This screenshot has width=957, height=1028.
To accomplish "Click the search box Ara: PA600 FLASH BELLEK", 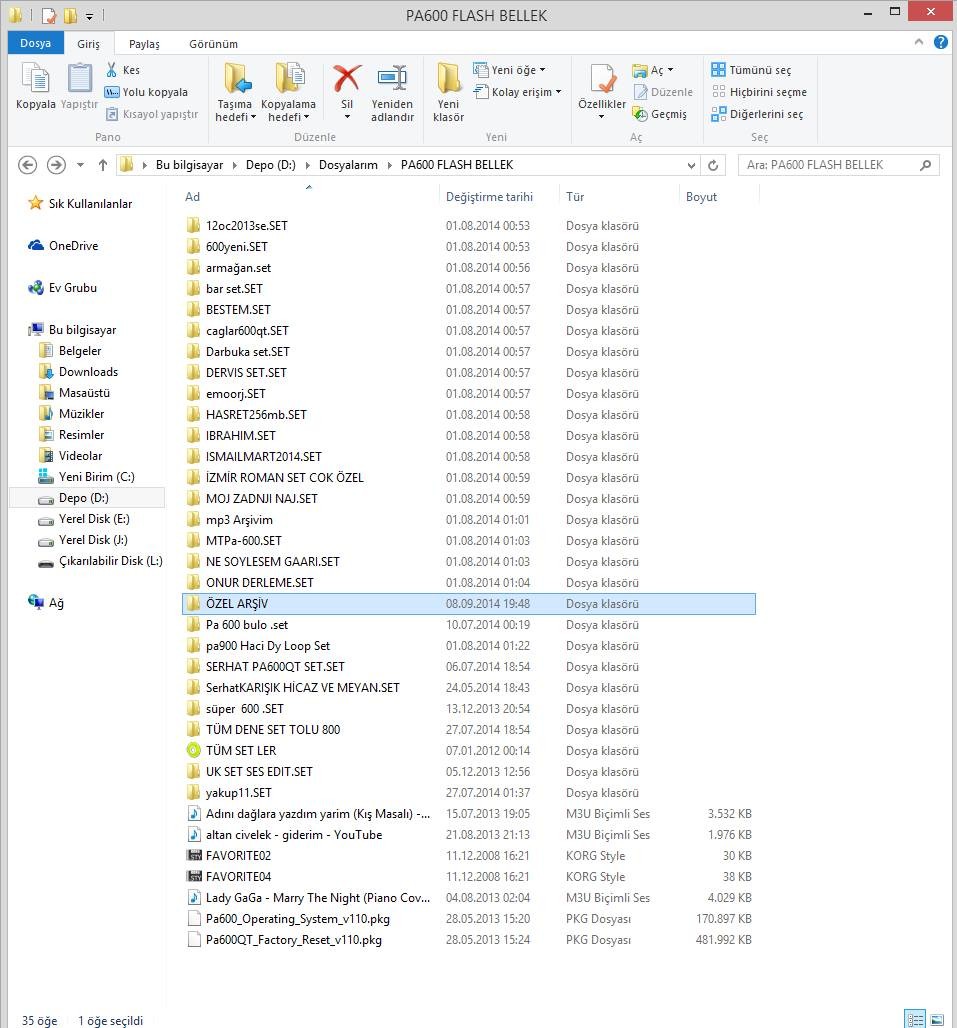I will (x=828, y=165).
